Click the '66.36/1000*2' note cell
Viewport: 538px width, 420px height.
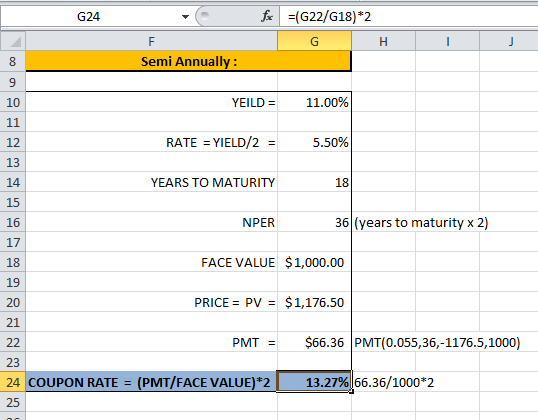point(394,382)
